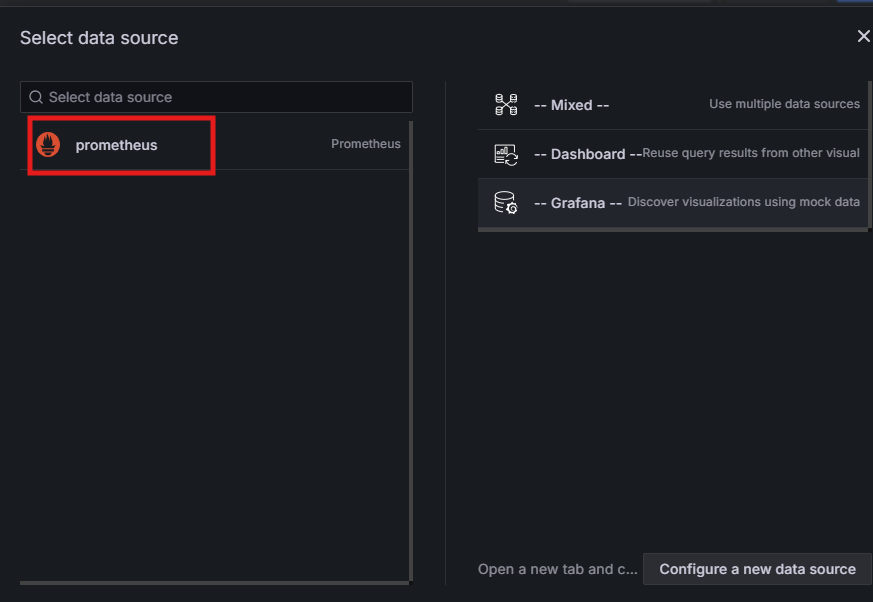Click 'Use multiple data sources' description
The width and height of the screenshot is (873, 602).
pyautogui.click(x=784, y=104)
